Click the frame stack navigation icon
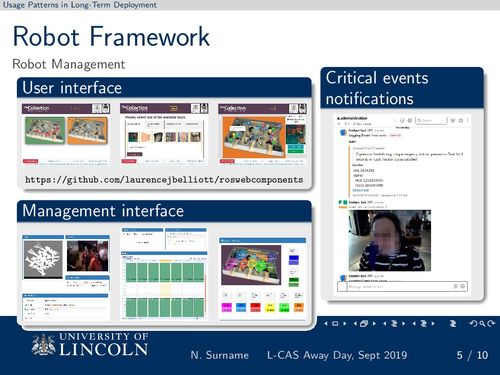The height and width of the screenshot is (375, 500). point(364,323)
